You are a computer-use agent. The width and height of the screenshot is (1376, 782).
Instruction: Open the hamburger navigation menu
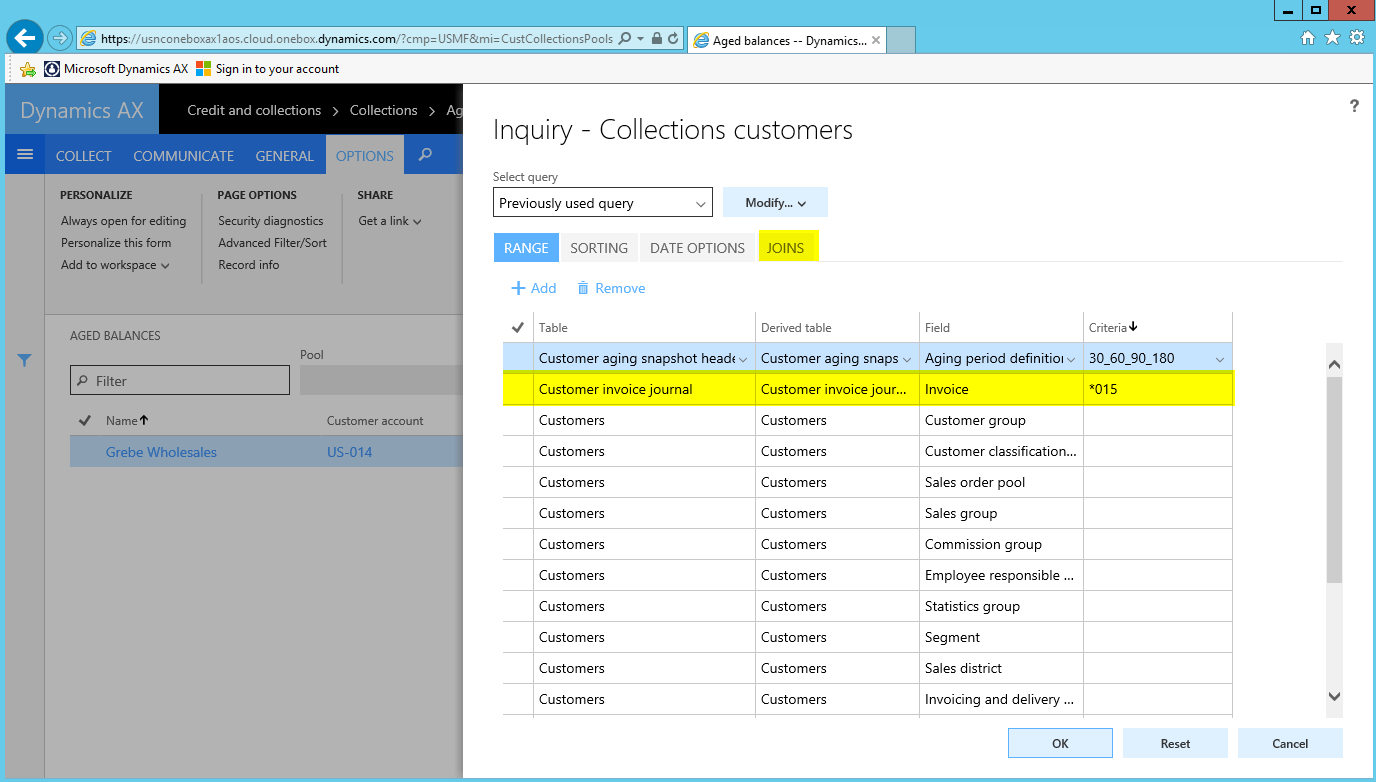point(25,155)
